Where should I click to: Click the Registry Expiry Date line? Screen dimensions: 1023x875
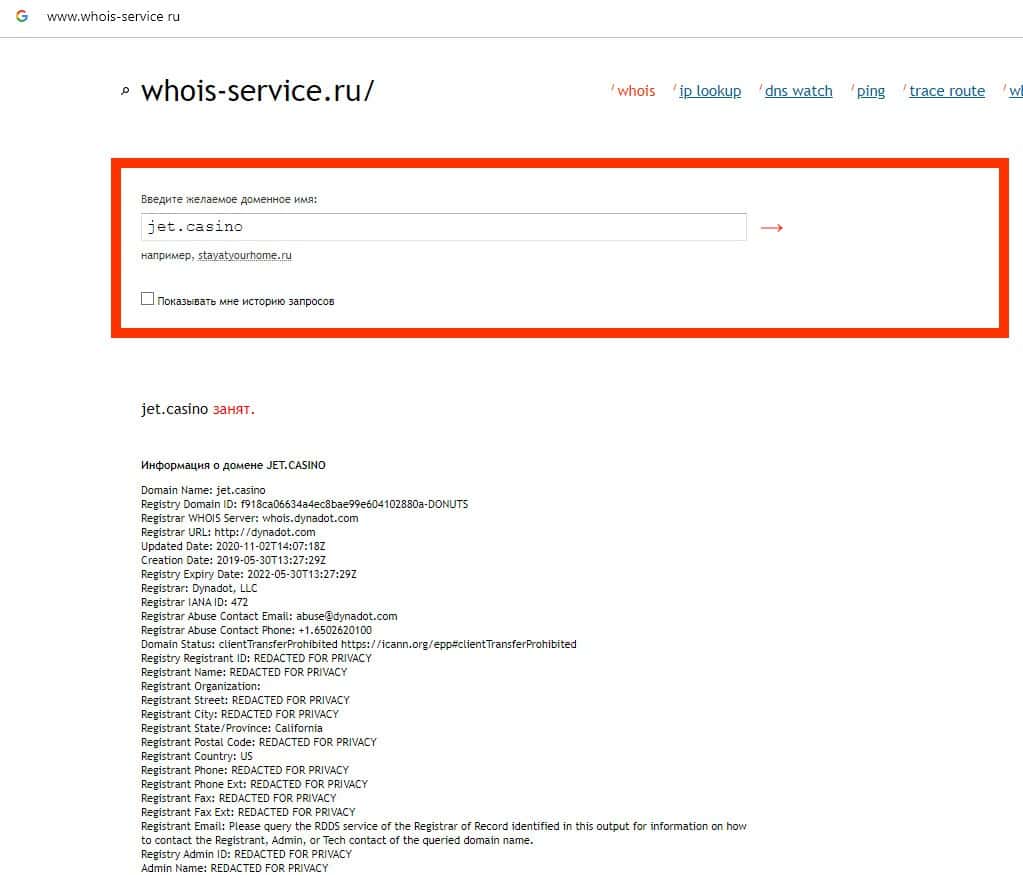point(249,574)
